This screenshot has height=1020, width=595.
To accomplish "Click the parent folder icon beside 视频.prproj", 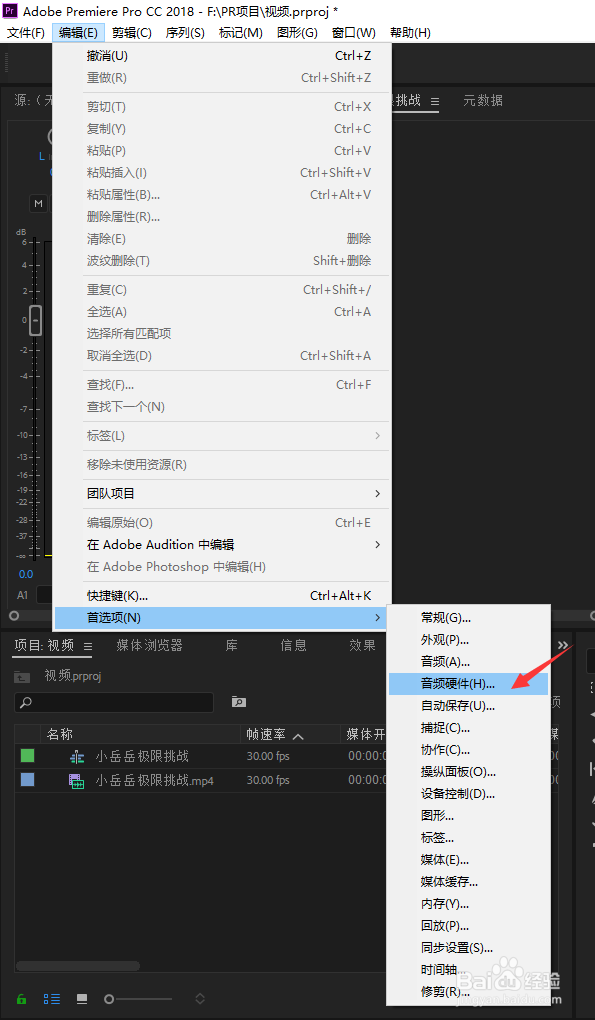I will [x=22, y=677].
